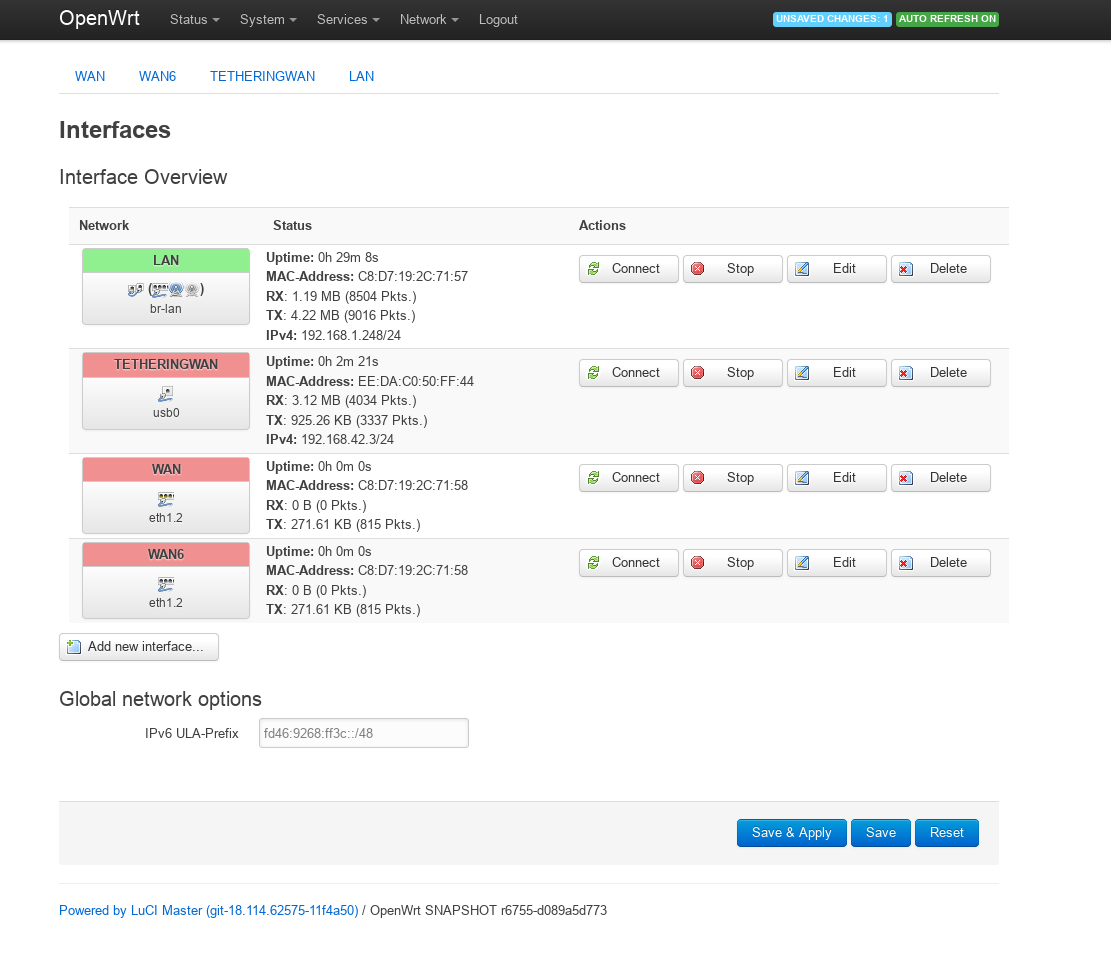
Task: Select the WAN6 tab
Action: click(x=157, y=76)
